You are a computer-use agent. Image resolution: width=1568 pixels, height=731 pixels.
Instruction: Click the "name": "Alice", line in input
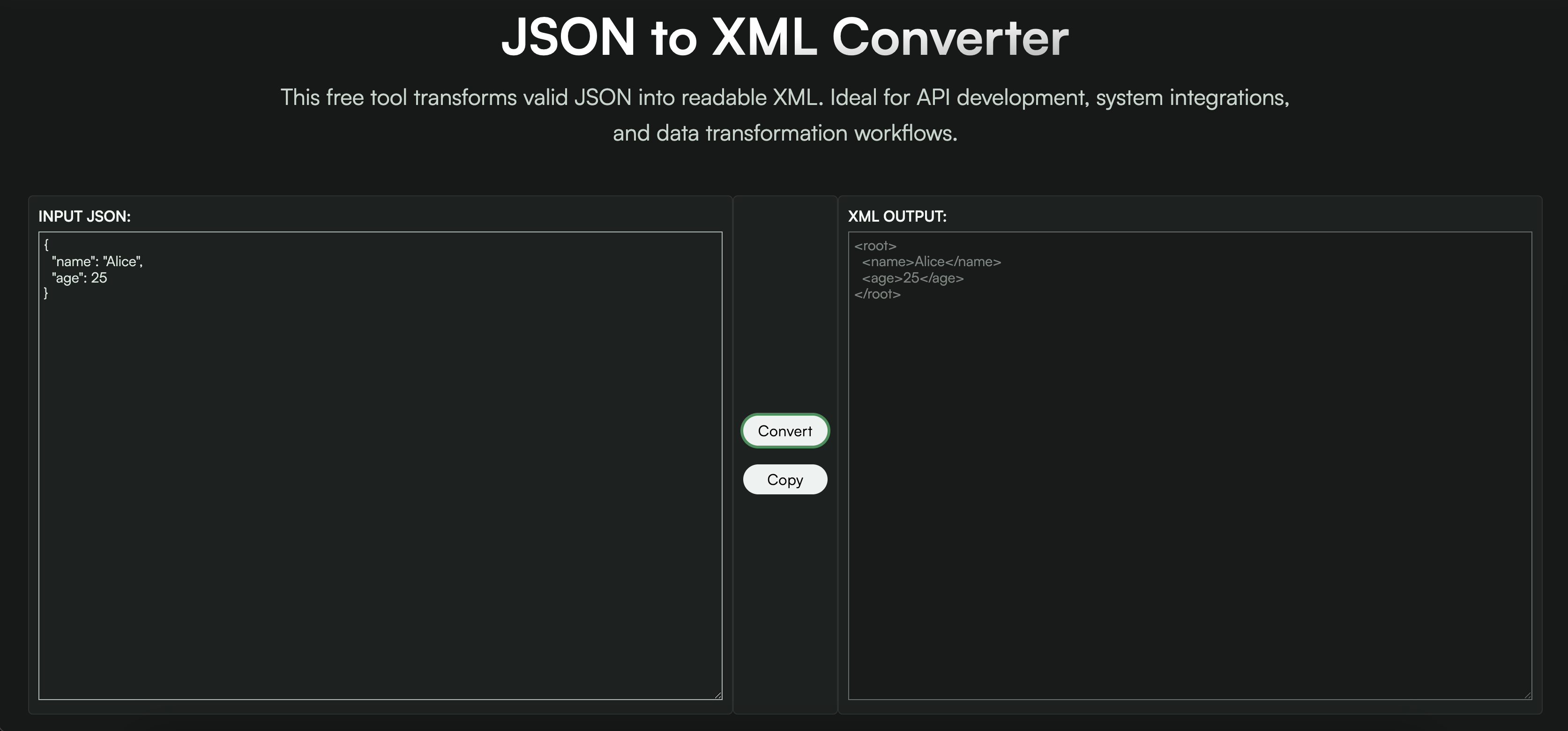[97, 262]
